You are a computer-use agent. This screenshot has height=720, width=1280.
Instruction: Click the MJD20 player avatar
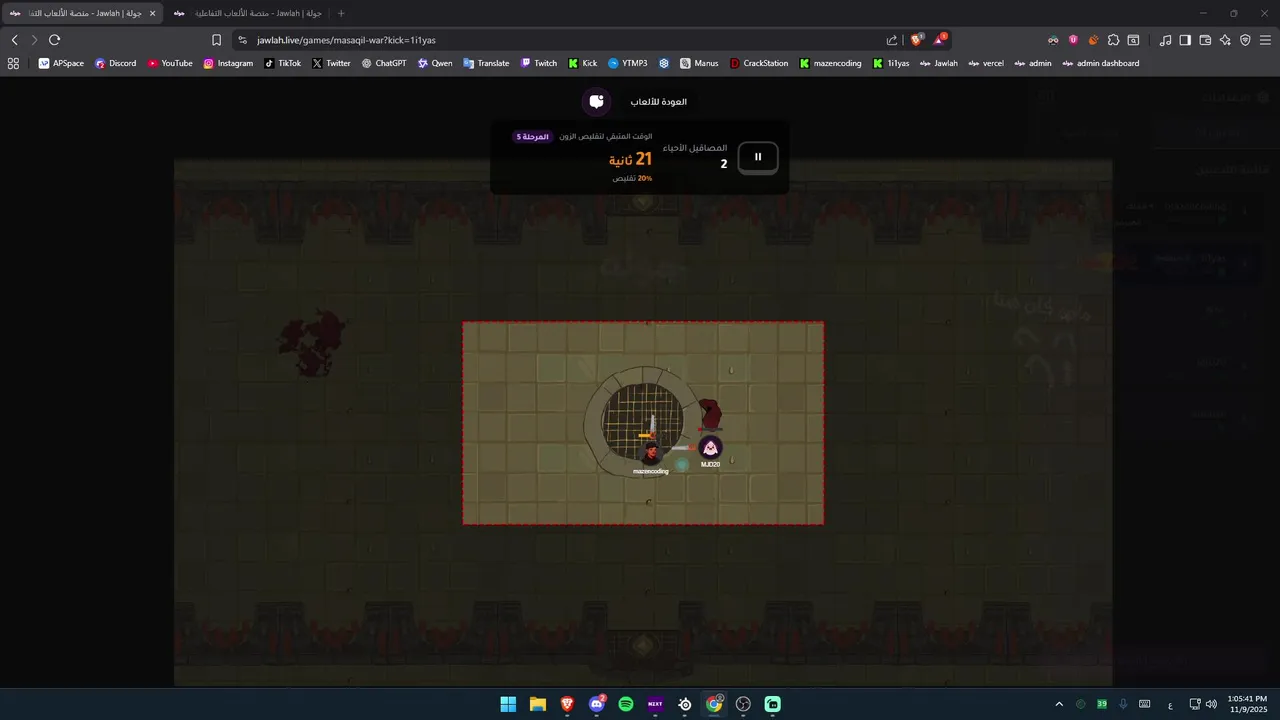[x=710, y=448]
